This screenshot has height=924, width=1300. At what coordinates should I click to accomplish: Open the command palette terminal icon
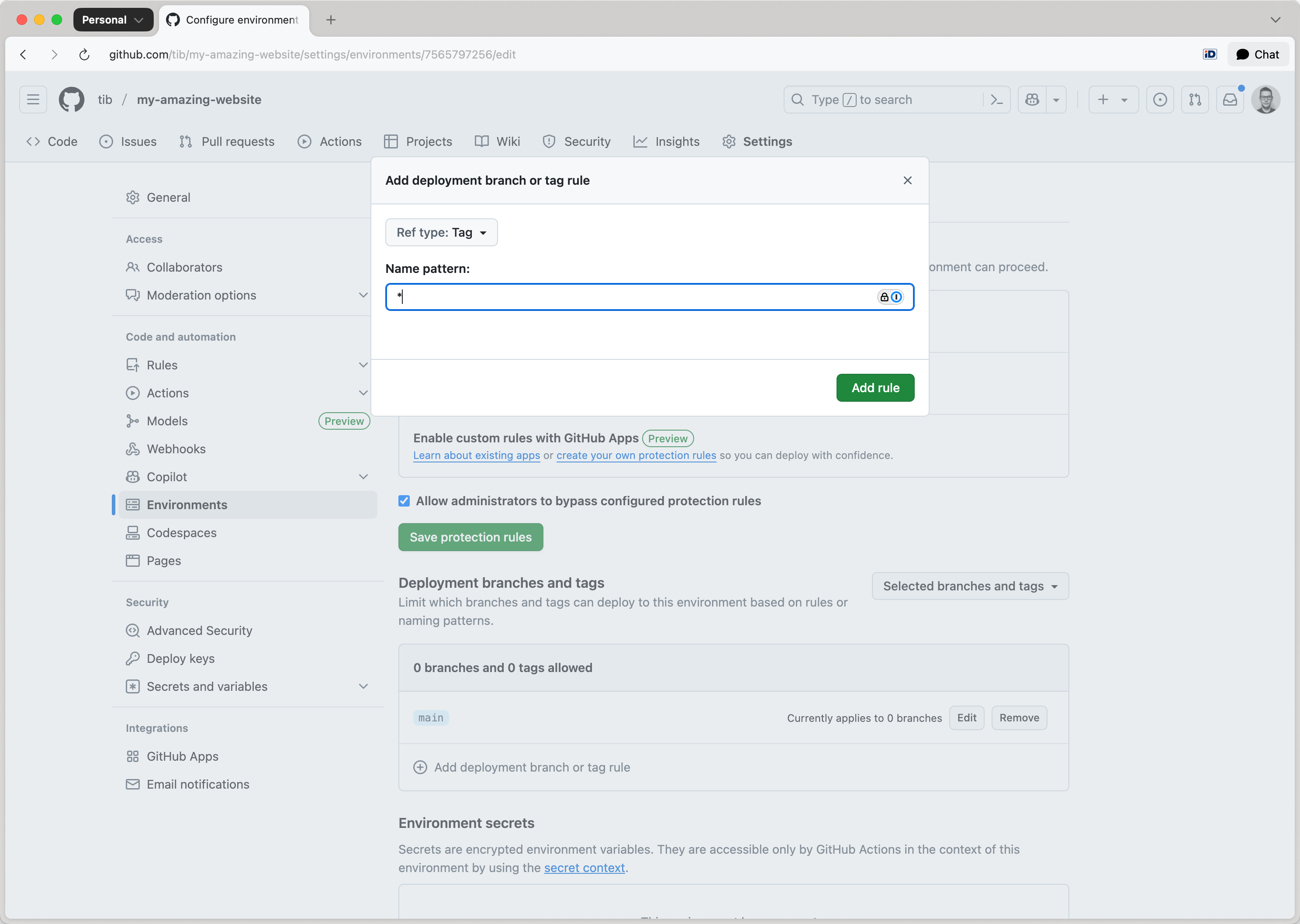pyautogui.click(x=997, y=100)
